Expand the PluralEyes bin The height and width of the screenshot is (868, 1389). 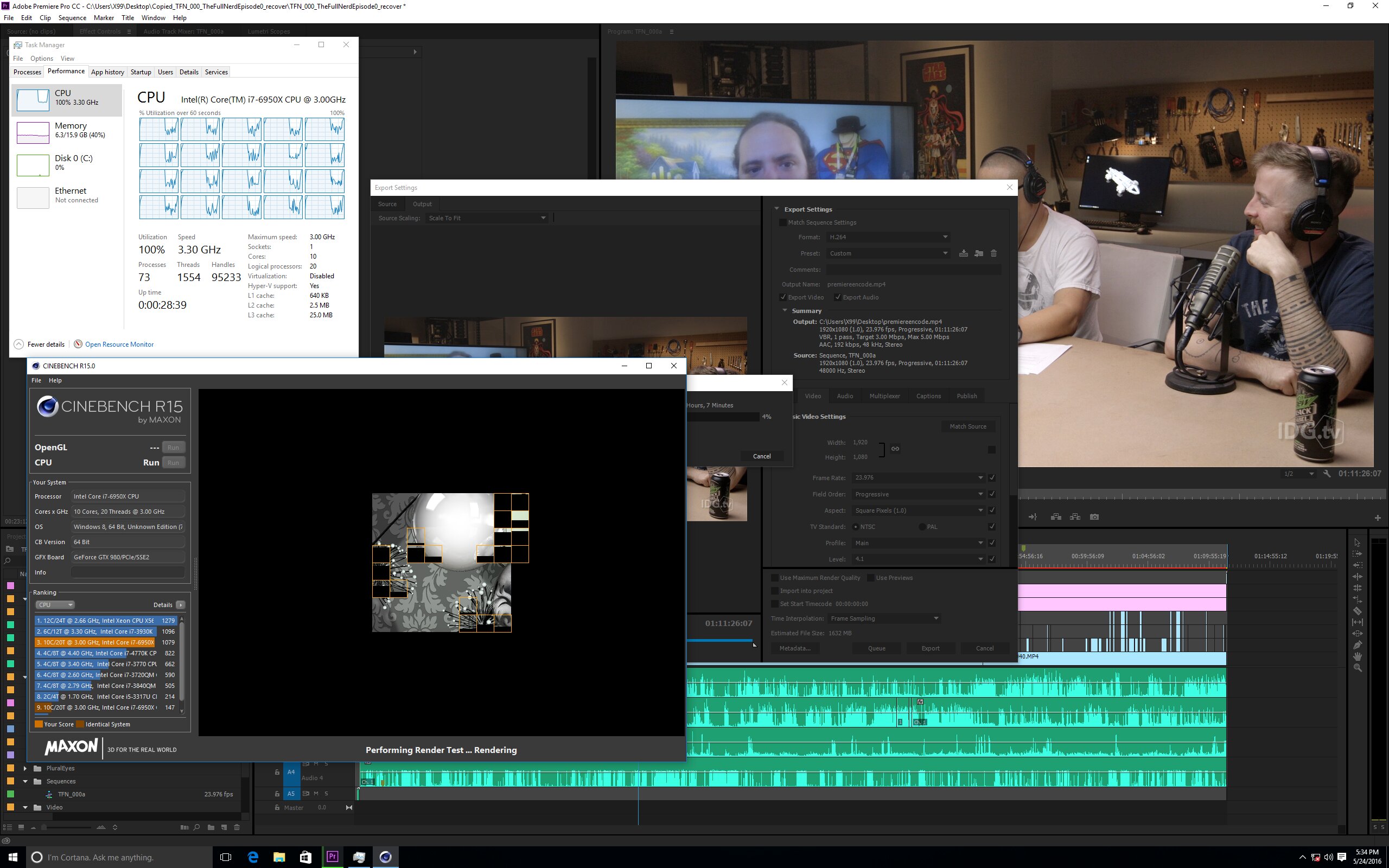(x=24, y=768)
